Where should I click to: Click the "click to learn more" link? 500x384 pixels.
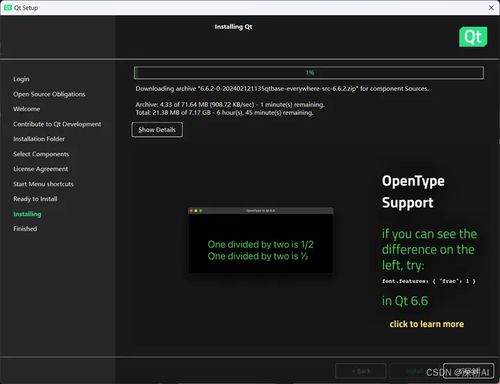427,324
